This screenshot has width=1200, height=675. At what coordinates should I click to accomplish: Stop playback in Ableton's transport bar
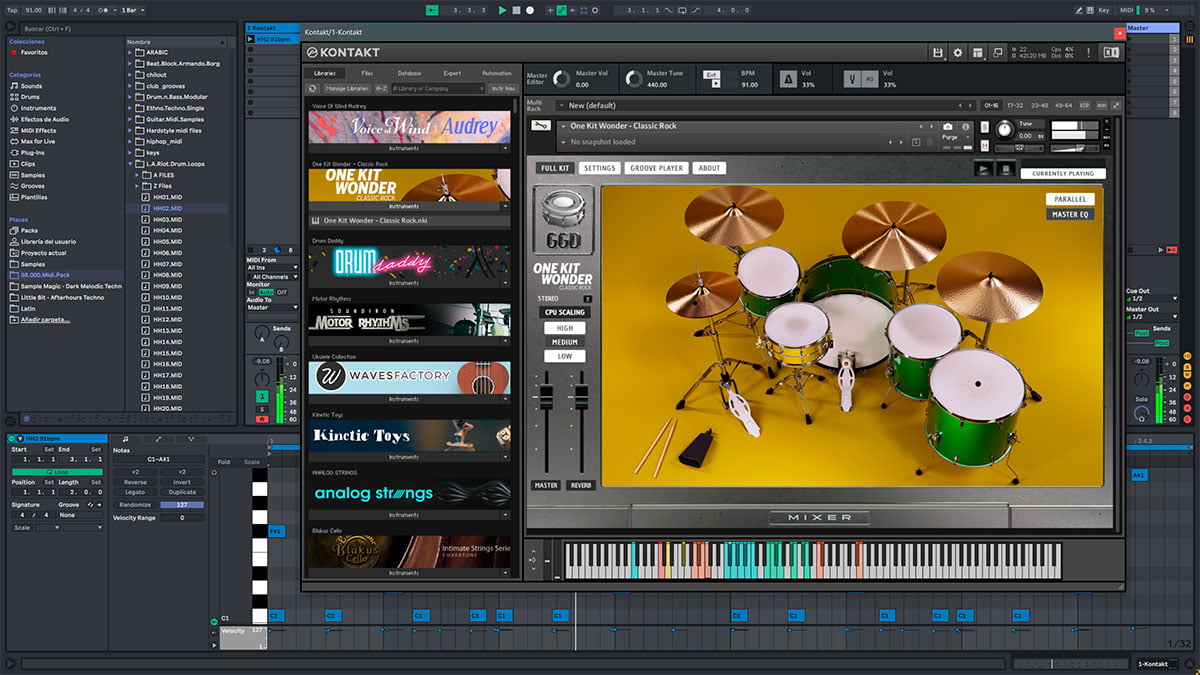[x=516, y=10]
